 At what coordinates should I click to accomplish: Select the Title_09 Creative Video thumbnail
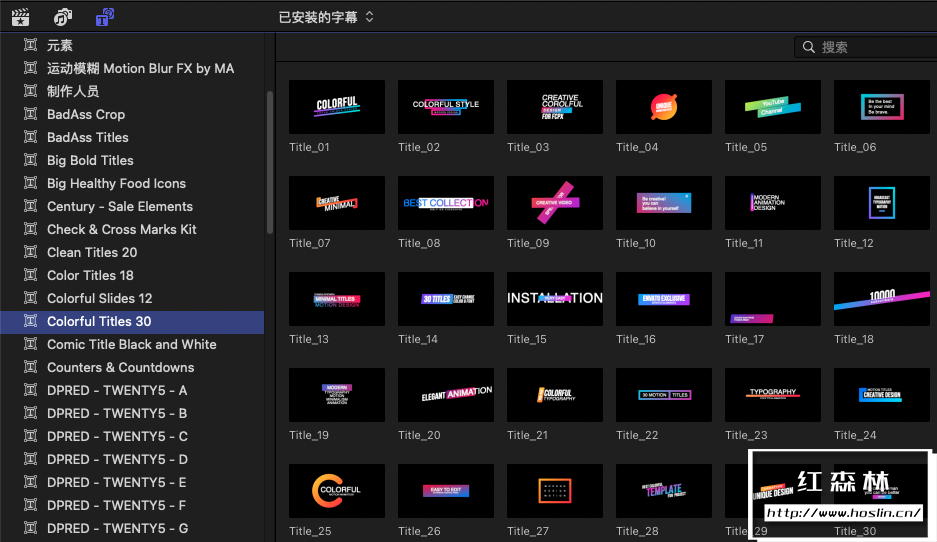pyautogui.click(x=555, y=203)
